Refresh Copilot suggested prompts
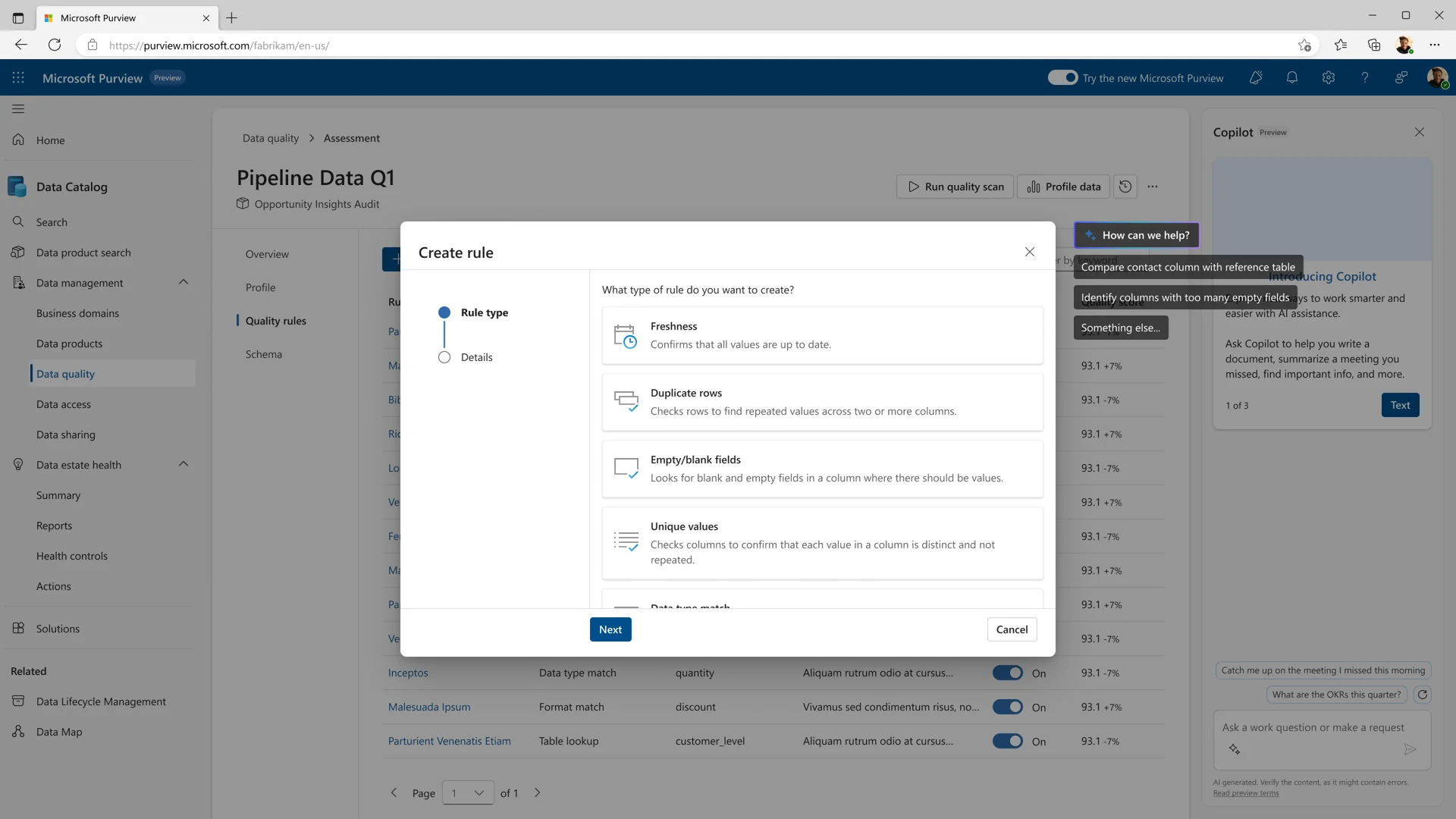The image size is (1456, 819). 1423,695
